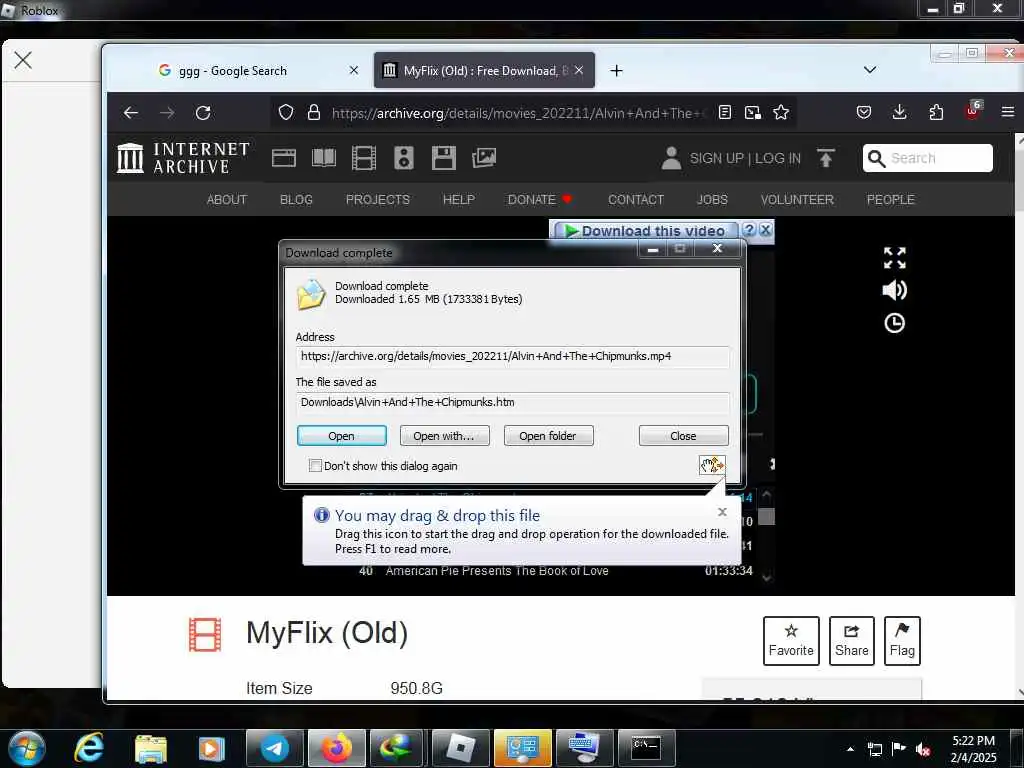This screenshot has width=1024, height=768.
Task: Open the tracking protection shield icon
Action: coord(286,112)
